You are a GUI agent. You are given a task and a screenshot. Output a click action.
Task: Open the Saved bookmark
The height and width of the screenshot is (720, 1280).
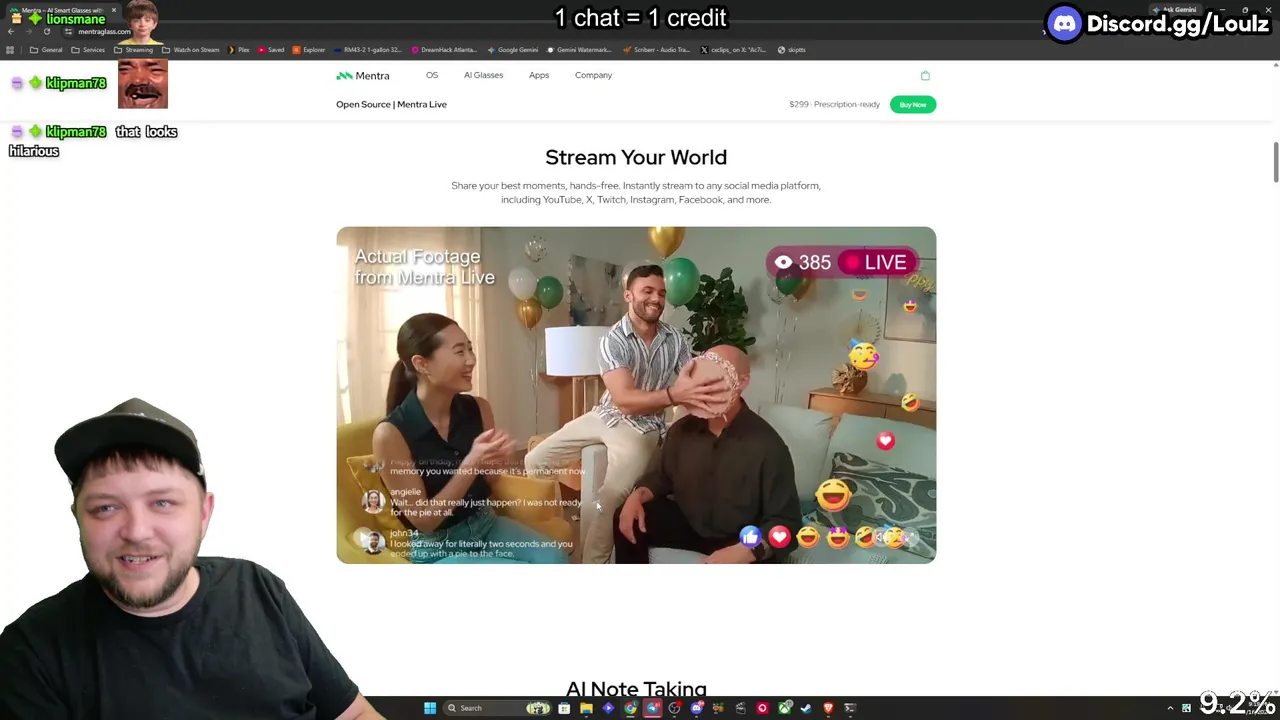pos(271,50)
